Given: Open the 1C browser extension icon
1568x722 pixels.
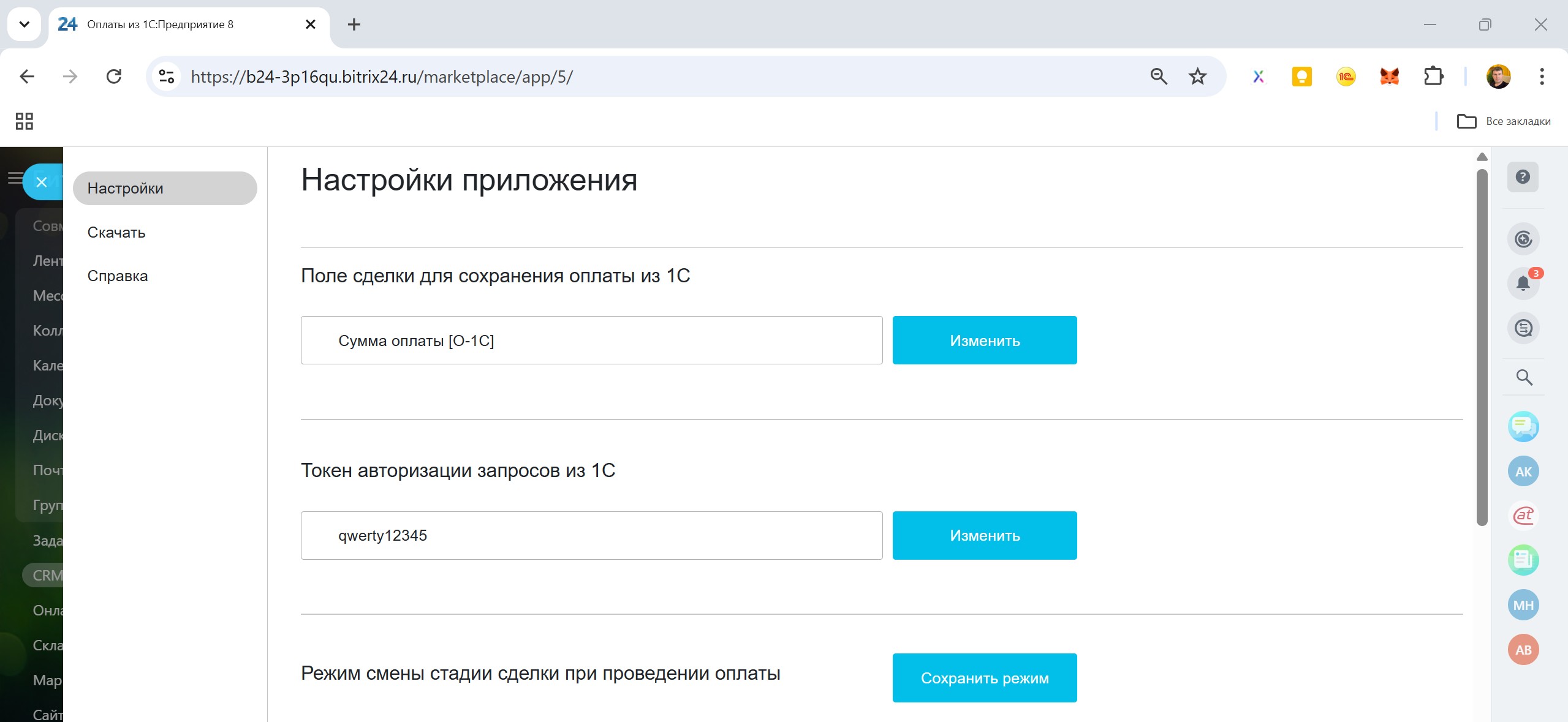Looking at the screenshot, I should pyautogui.click(x=1346, y=77).
